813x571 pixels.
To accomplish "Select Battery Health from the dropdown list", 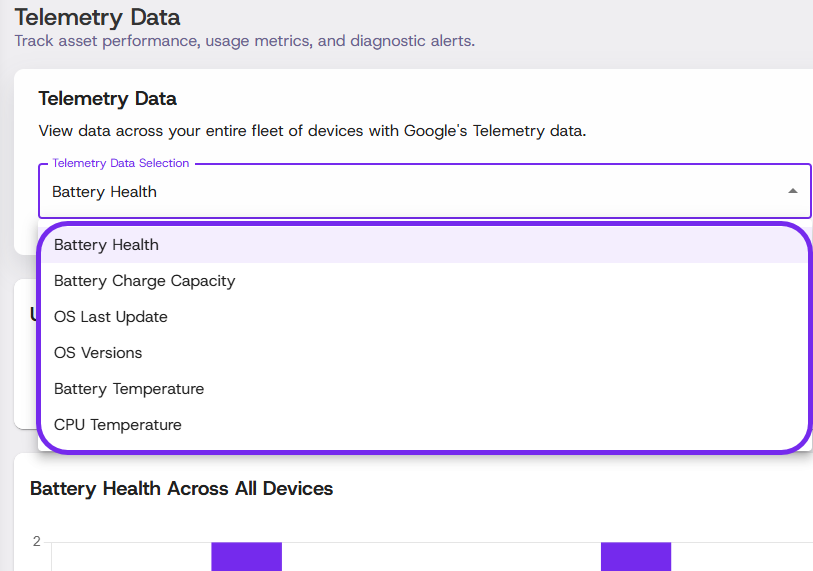I will [x=106, y=245].
